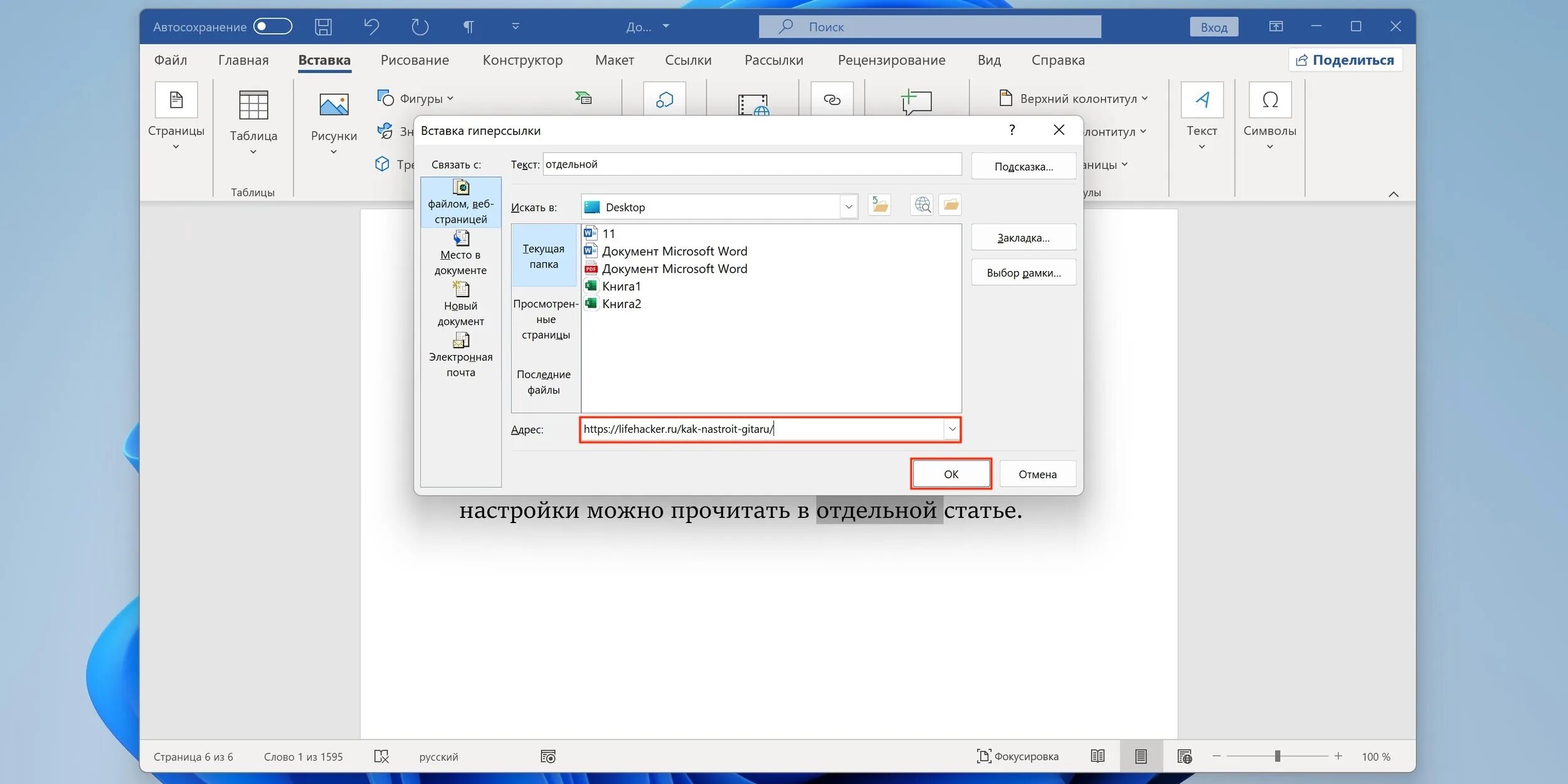Toggle the AutoSave switch
Viewport: 1568px width, 784px height.
273,26
